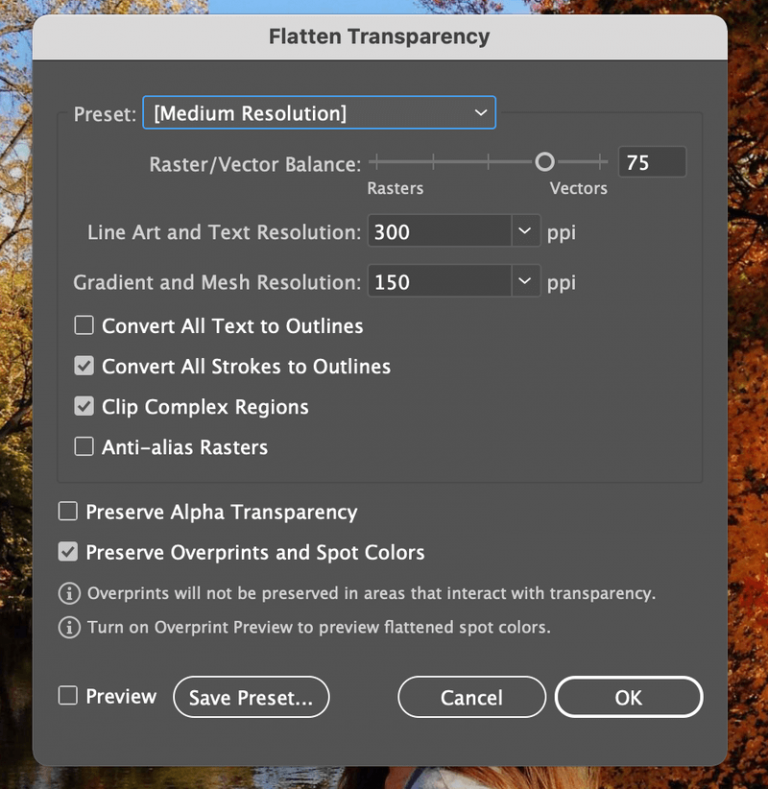Confirm with the OK button
768x789 pixels.
coord(629,697)
